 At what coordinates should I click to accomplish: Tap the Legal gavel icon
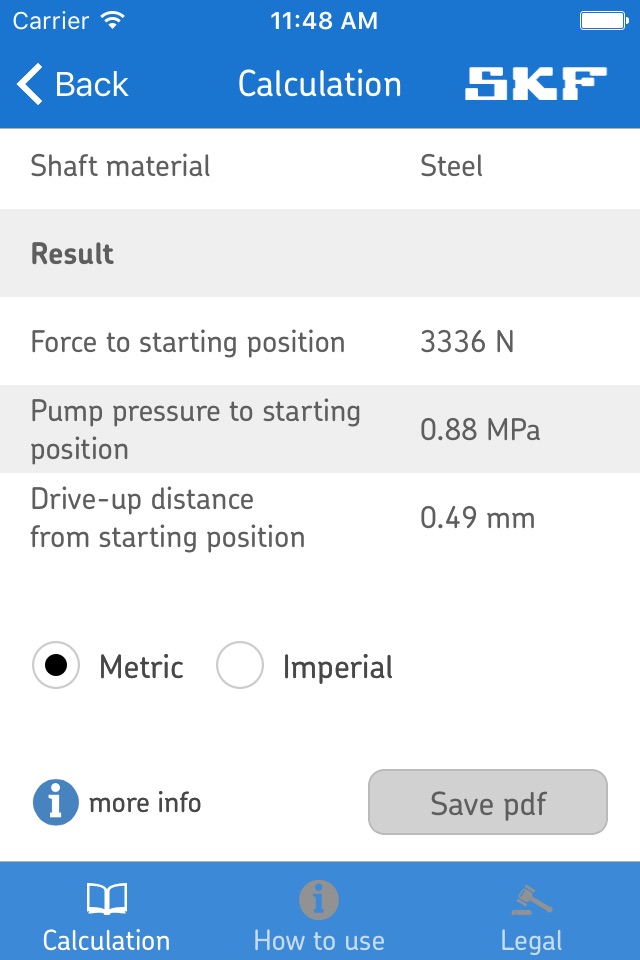532,900
